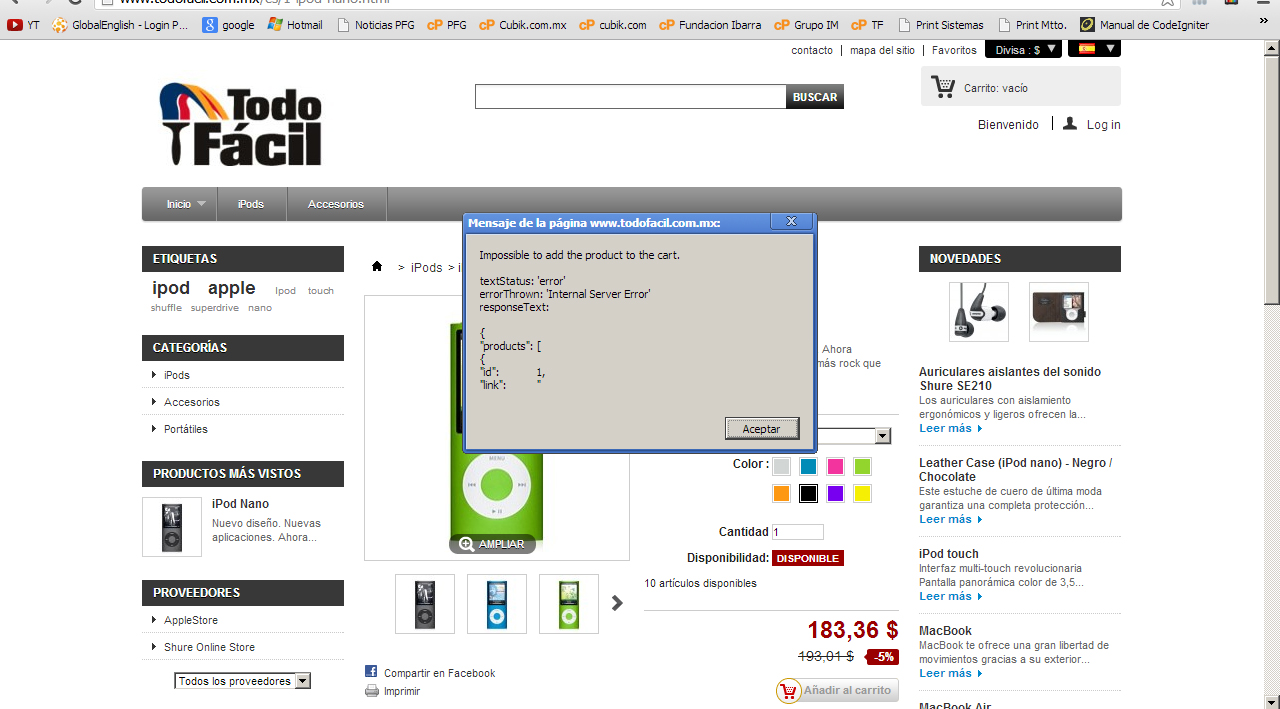Click Aceptar in the error dialog
1280x709 pixels.
point(762,428)
